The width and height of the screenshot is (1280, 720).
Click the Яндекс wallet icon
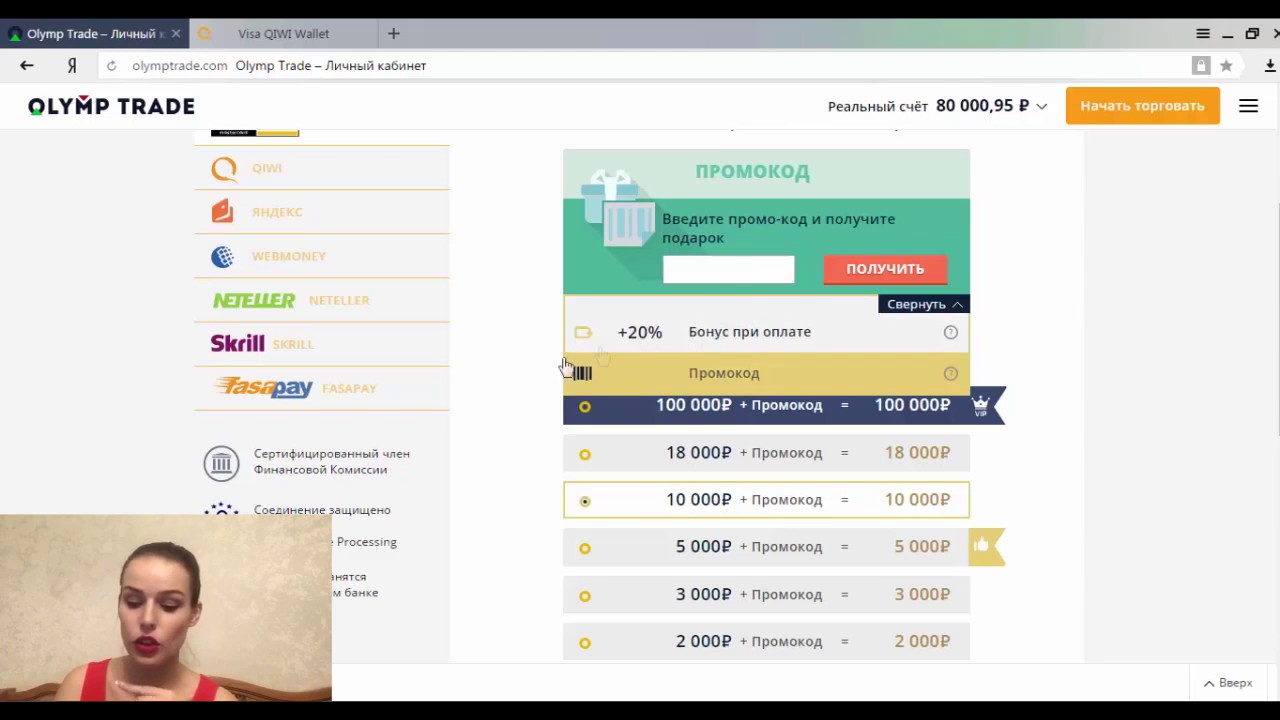pyautogui.click(x=222, y=211)
